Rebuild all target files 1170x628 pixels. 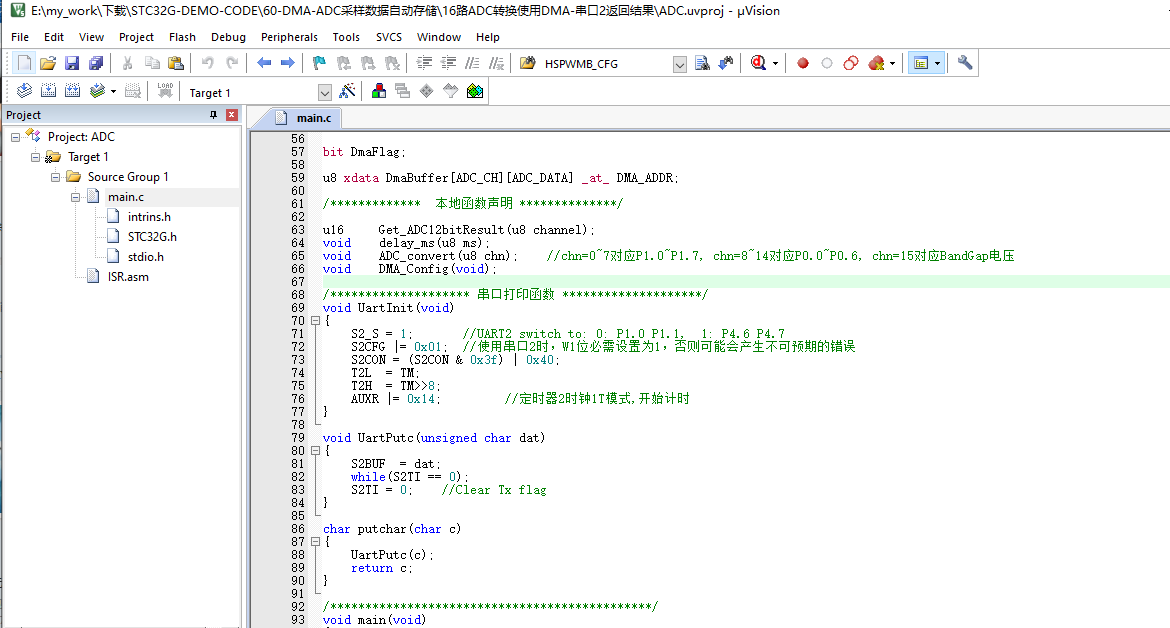[x=72, y=92]
